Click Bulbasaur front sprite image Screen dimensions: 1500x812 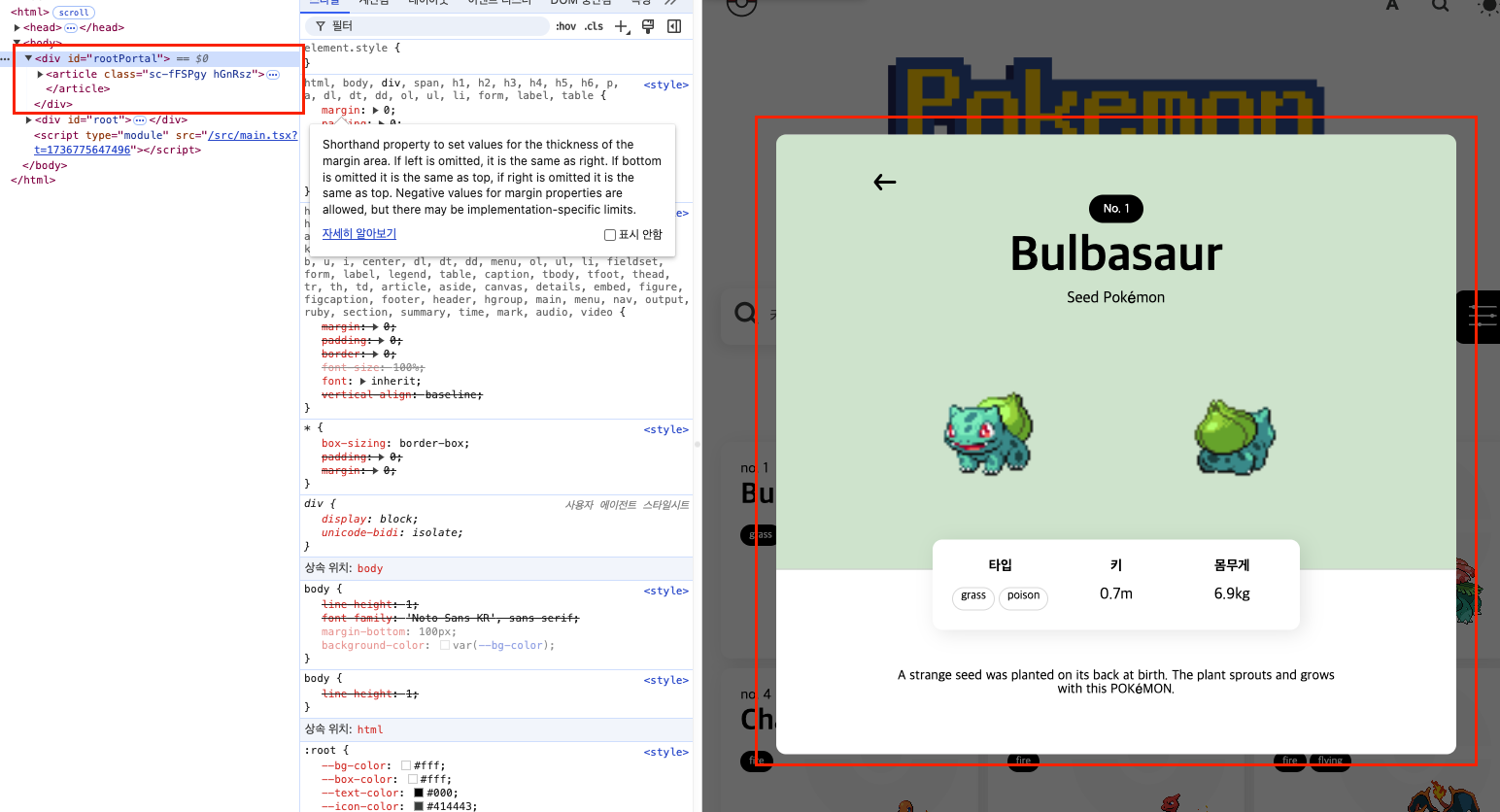coord(989,433)
